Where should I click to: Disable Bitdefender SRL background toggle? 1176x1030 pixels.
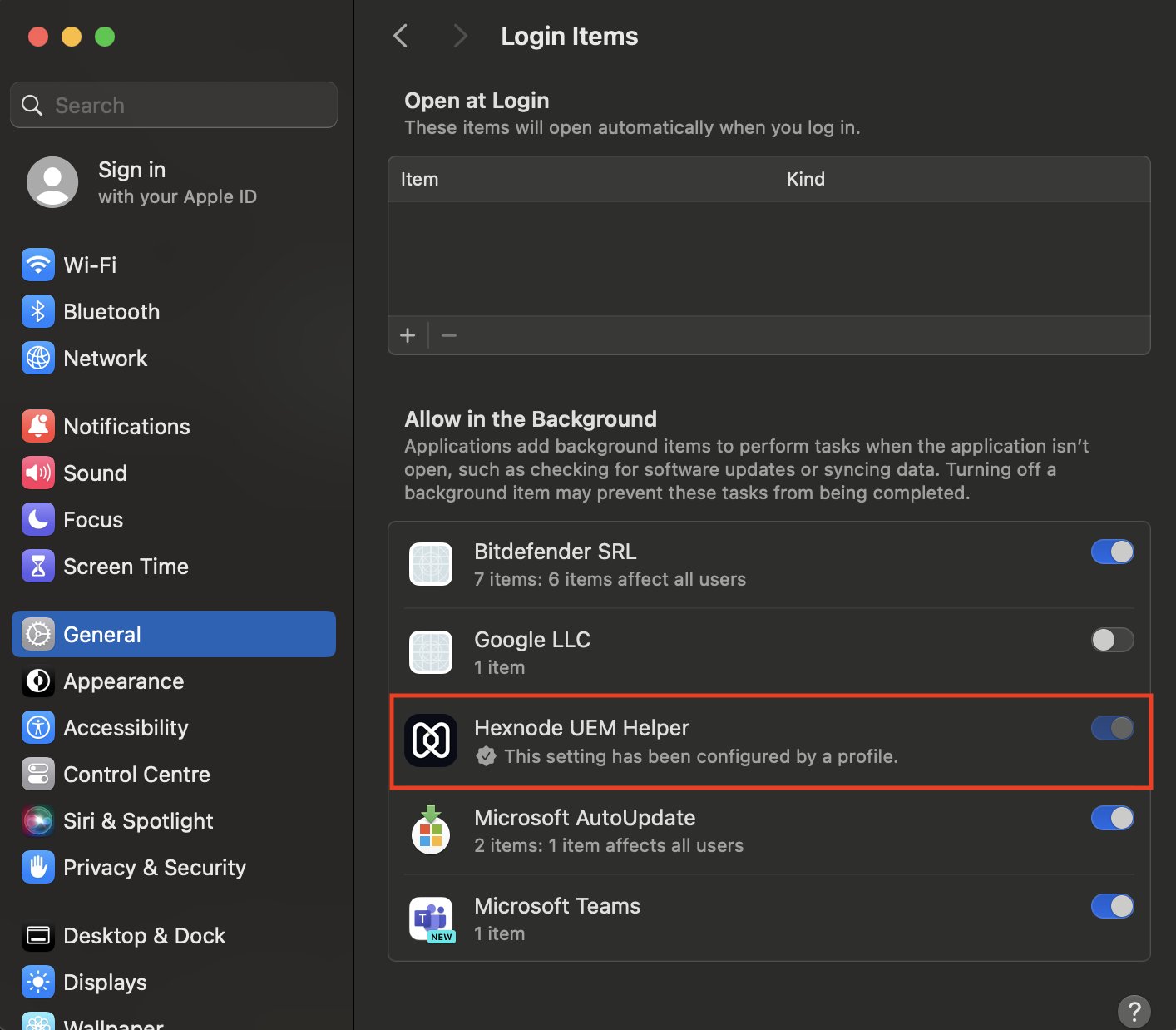tap(1113, 552)
